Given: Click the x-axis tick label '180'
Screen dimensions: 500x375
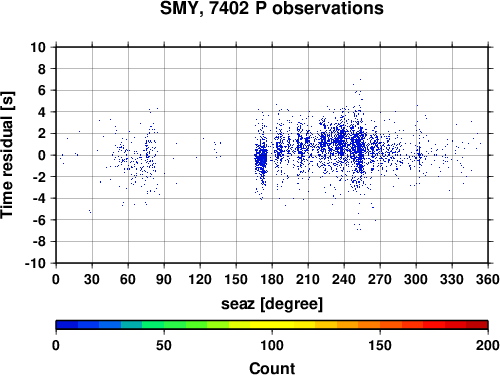Looking at the screenshot, I should coord(272,279).
